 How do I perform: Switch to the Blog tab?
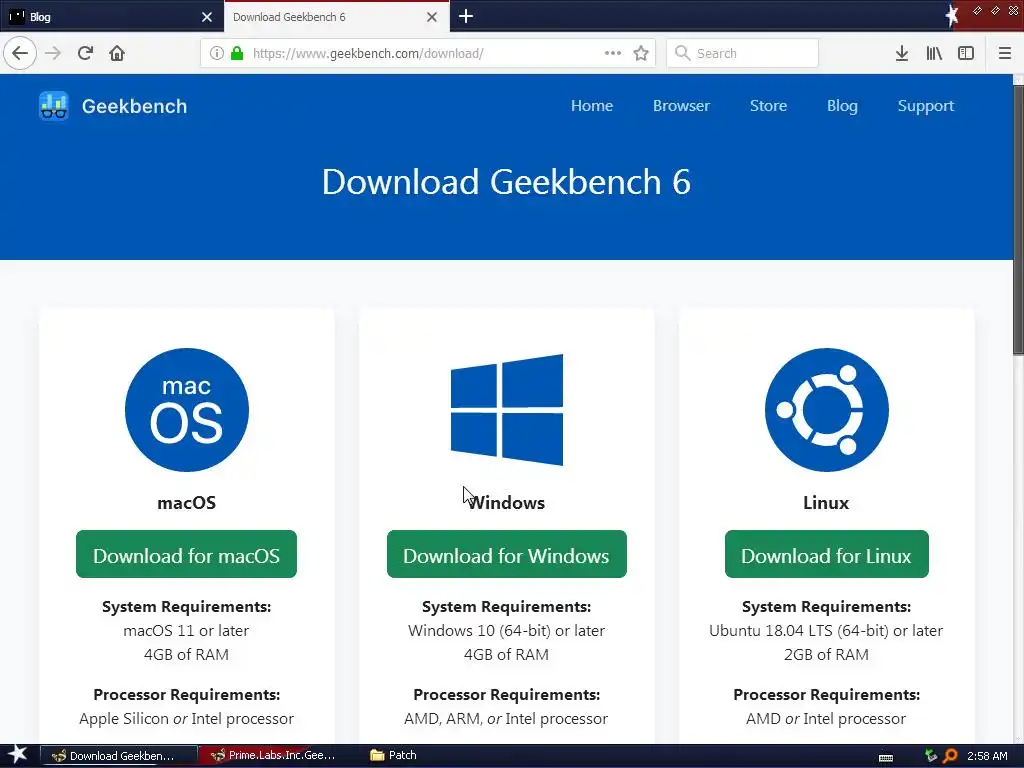(x=100, y=17)
